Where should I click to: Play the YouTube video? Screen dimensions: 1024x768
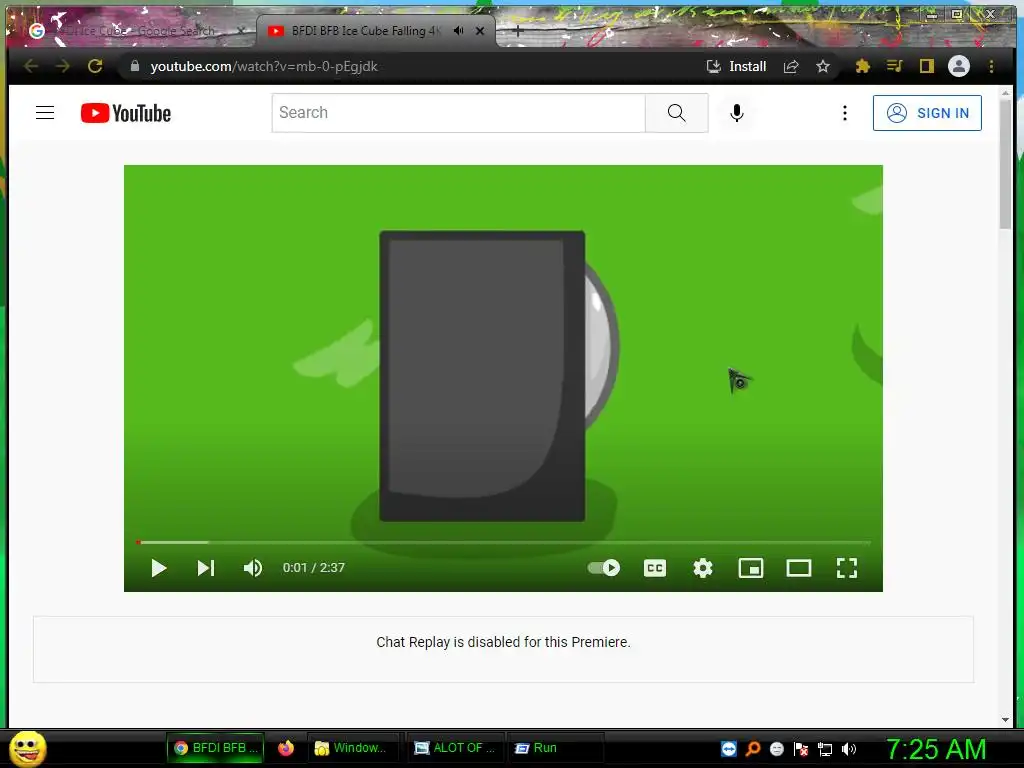[158, 568]
